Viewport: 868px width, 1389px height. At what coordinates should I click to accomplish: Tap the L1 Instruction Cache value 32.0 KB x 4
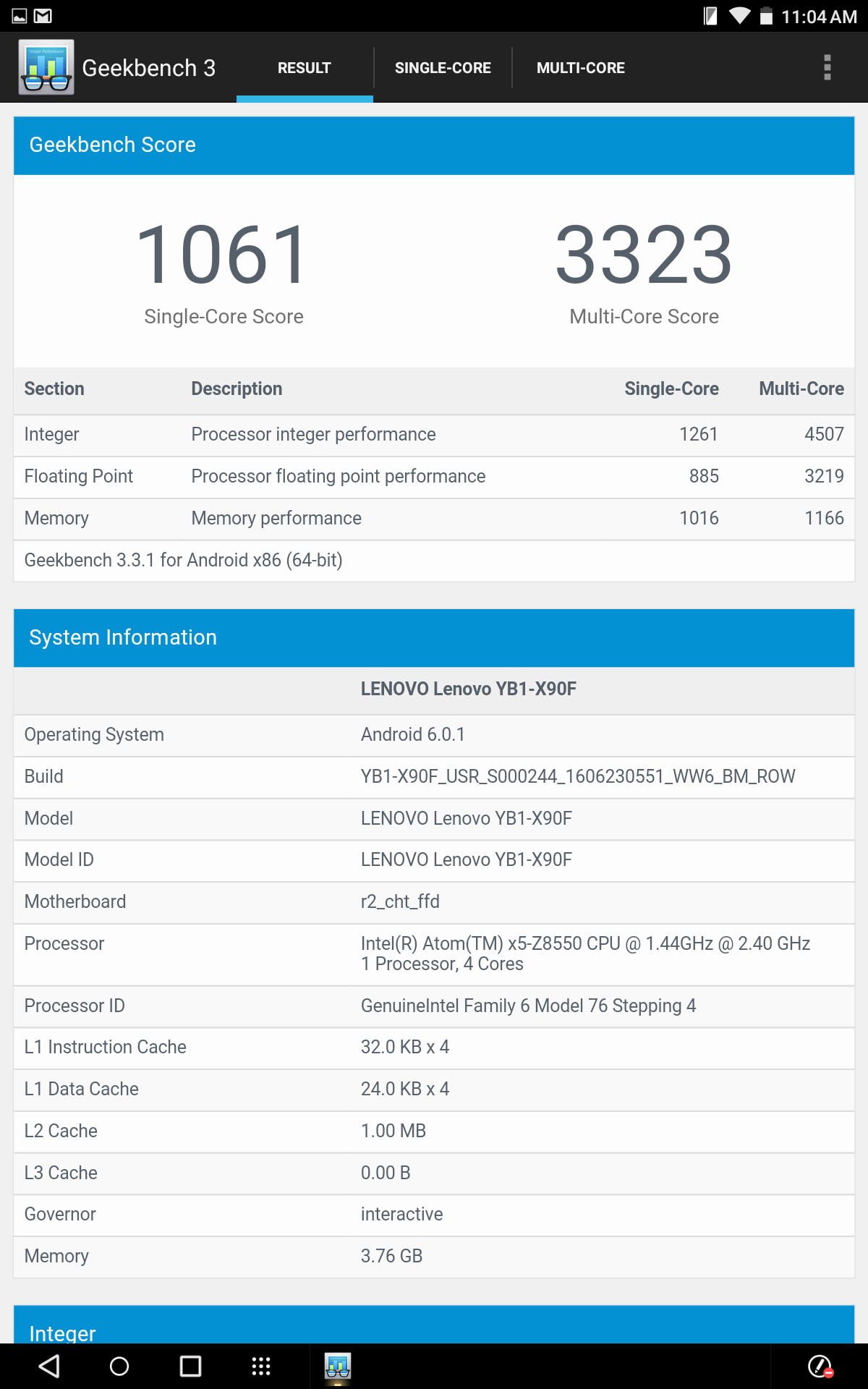(405, 1047)
